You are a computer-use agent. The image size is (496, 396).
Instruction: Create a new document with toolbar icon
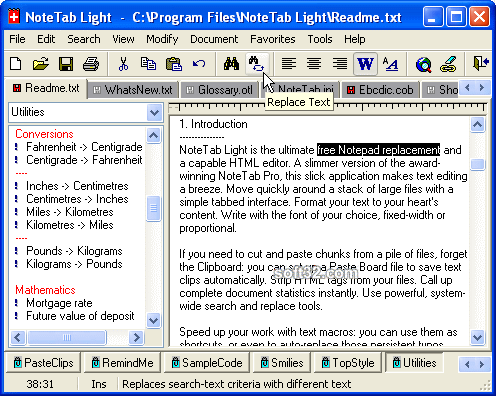pyautogui.click(x=16, y=63)
